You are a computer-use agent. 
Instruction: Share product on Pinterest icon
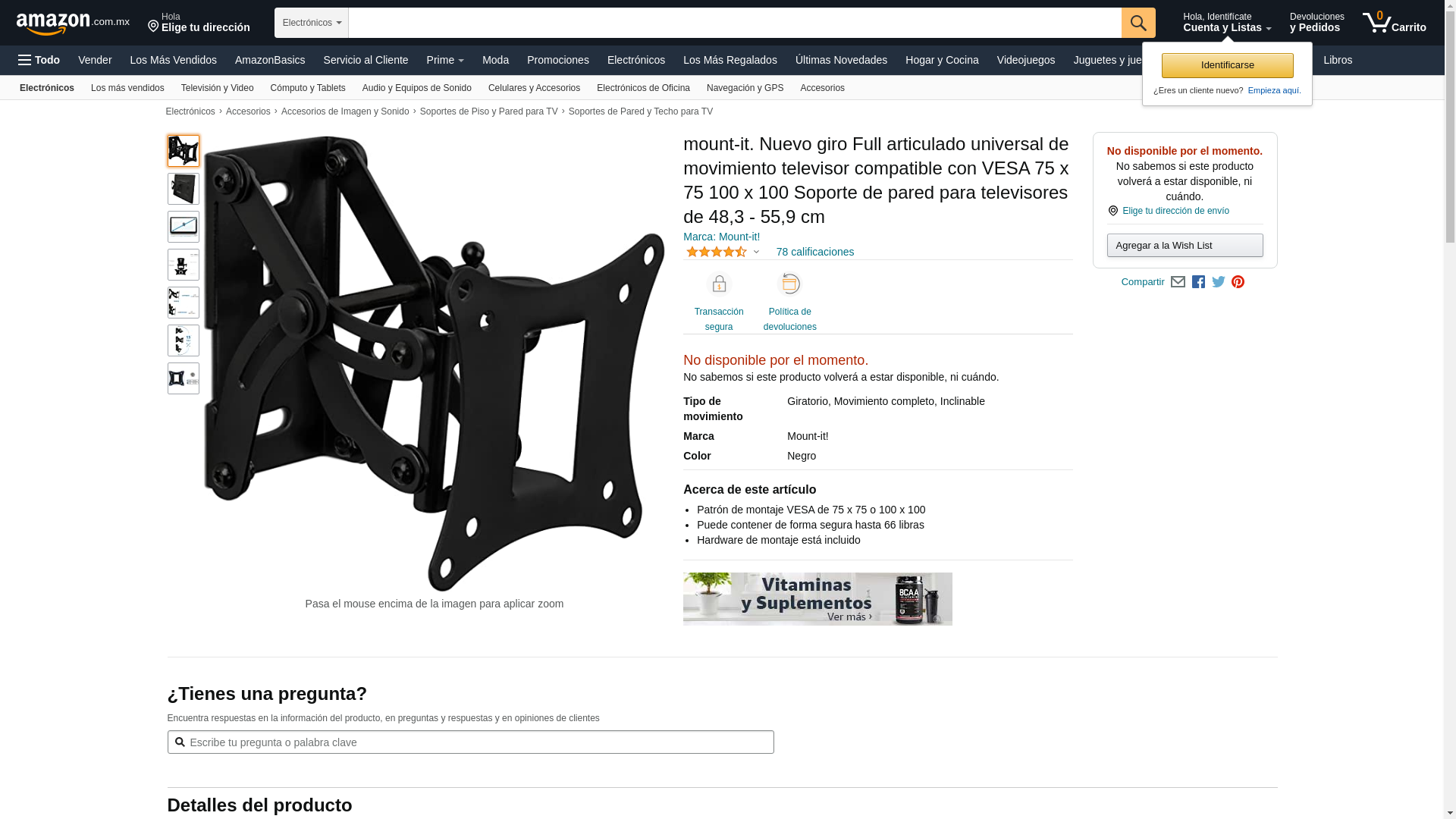click(x=1238, y=282)
